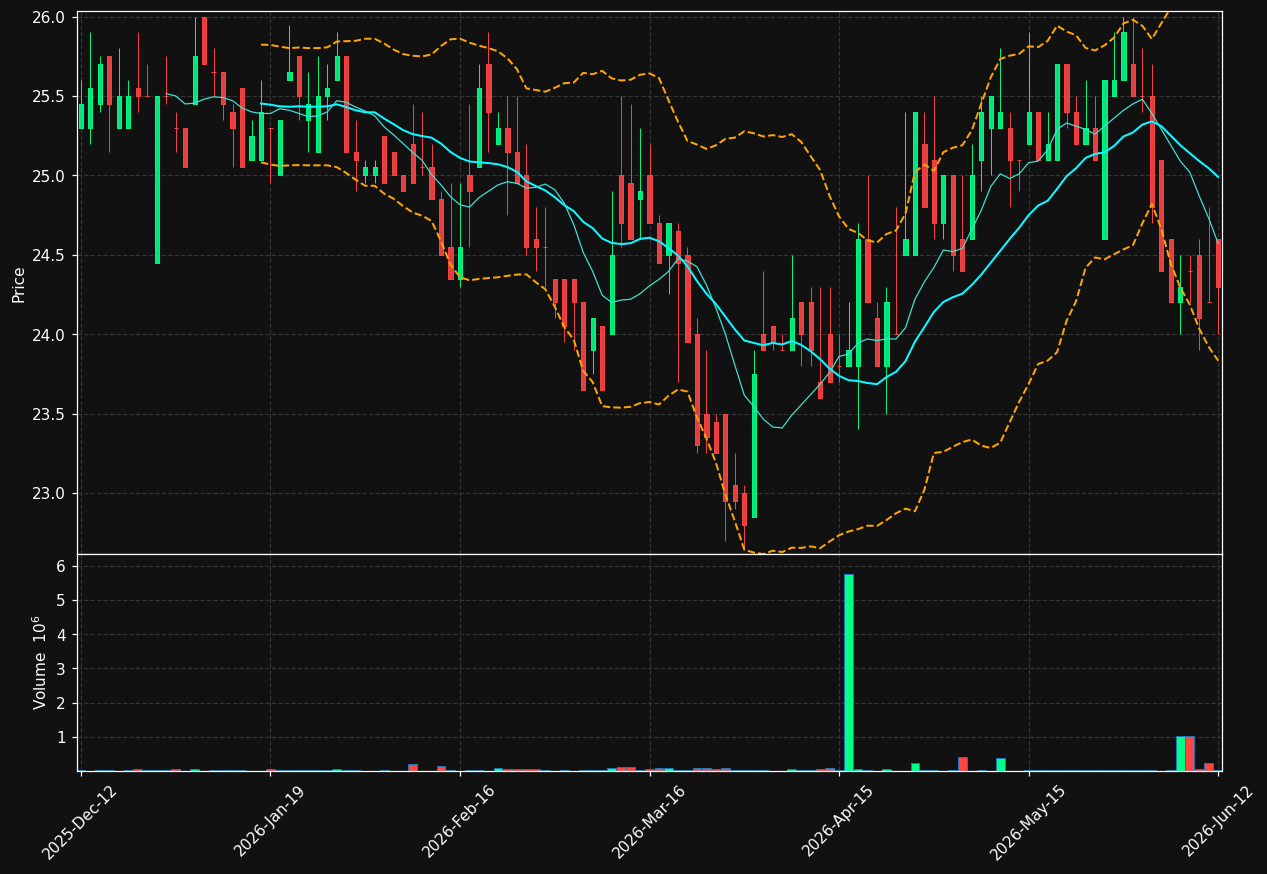Click the long green candle bottoming near 22.85
This screenshot has width=1267, height=874.
pyautogui.click(x=754, y=446)
